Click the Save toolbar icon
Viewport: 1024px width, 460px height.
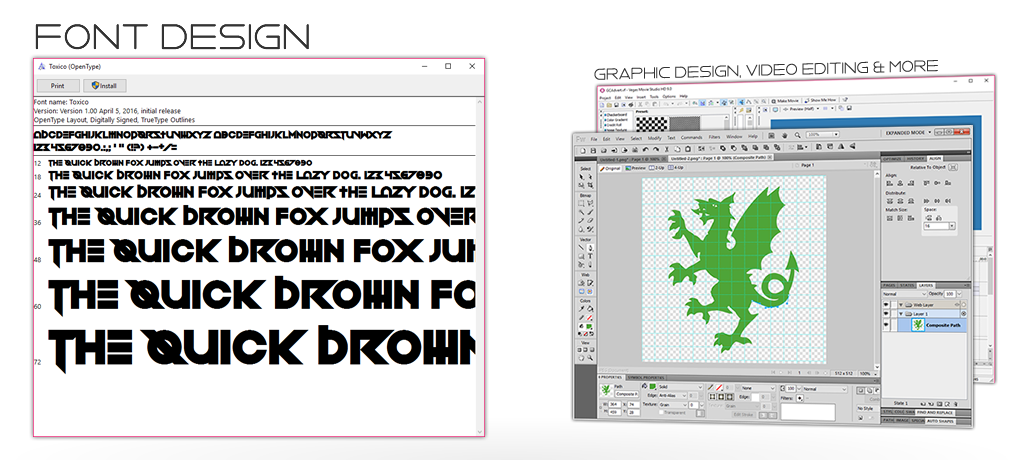(593, 150)
